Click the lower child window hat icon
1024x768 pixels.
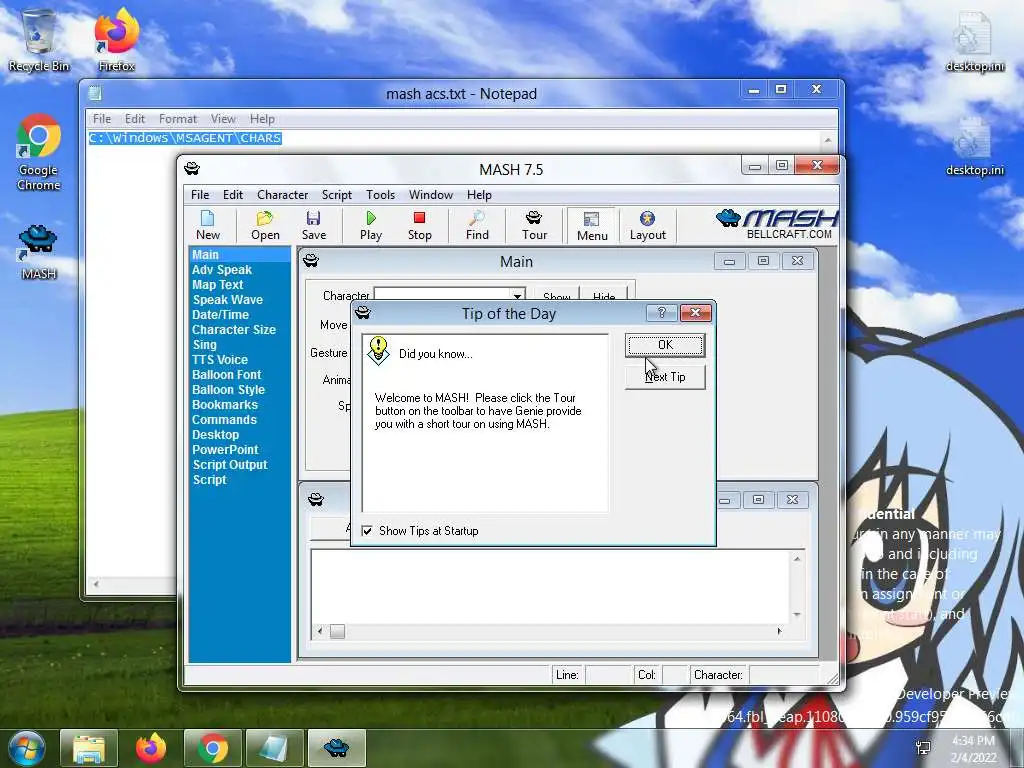pos(315,500)
